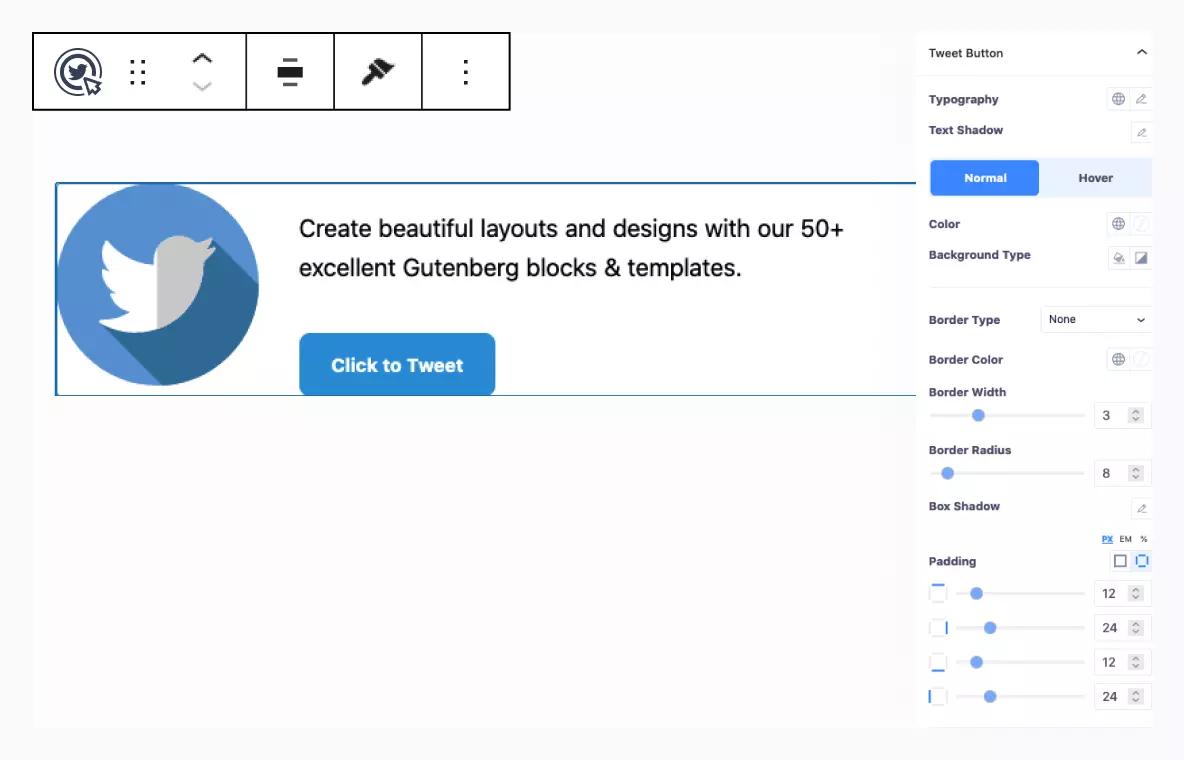Click the block drag handle icon

pos(138,71)
